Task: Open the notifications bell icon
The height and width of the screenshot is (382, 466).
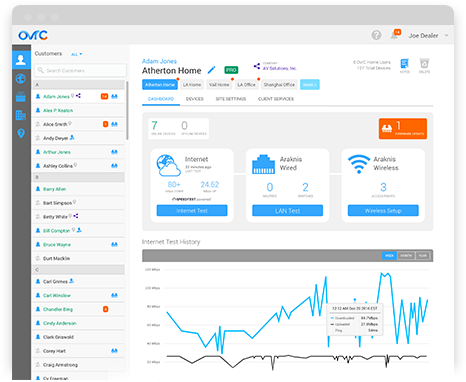Action: (395, 35)
